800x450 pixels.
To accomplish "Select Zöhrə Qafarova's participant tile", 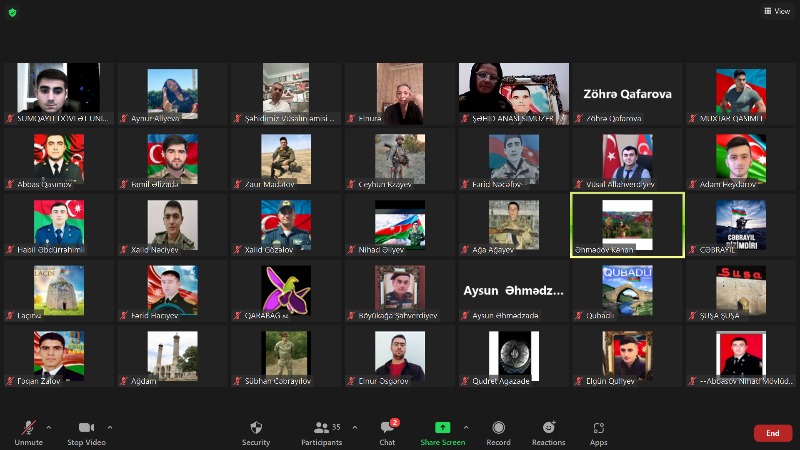I will click(627, 93).
